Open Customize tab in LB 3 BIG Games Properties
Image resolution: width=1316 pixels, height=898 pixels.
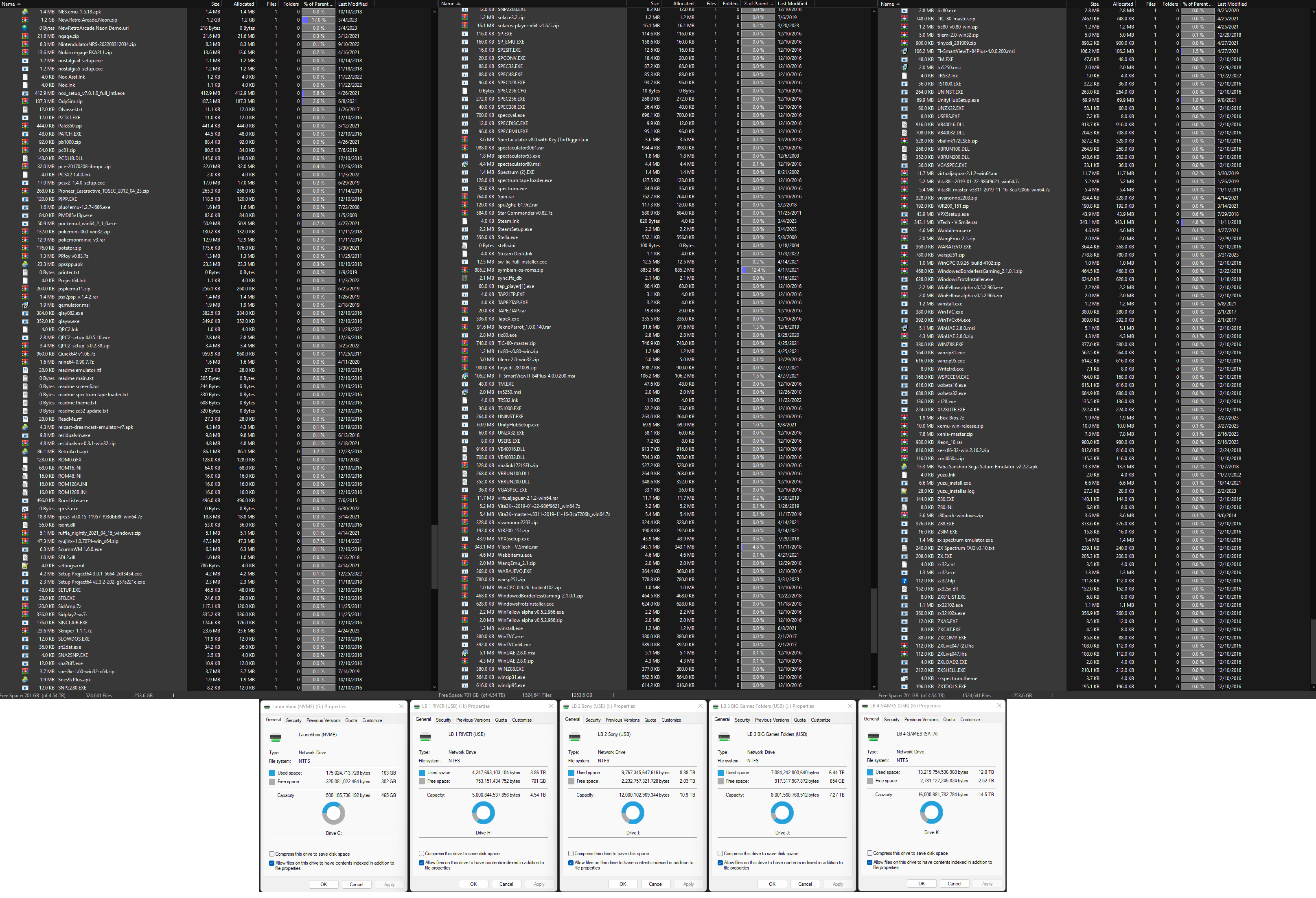(x=821, y=720)
